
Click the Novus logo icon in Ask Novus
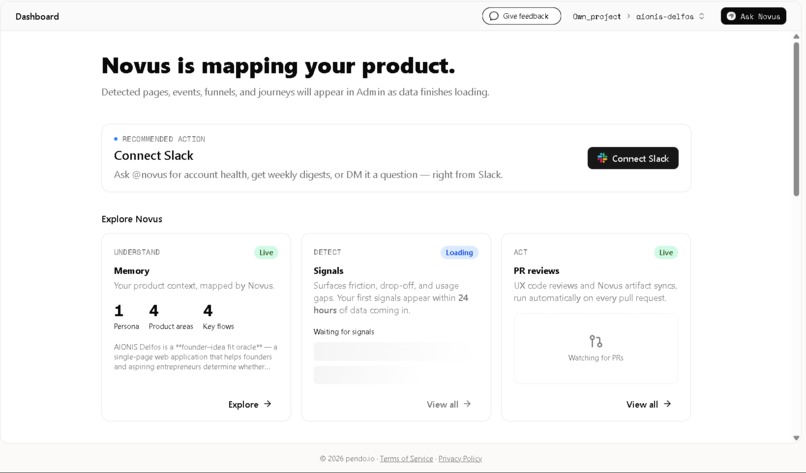coord(731,16)
